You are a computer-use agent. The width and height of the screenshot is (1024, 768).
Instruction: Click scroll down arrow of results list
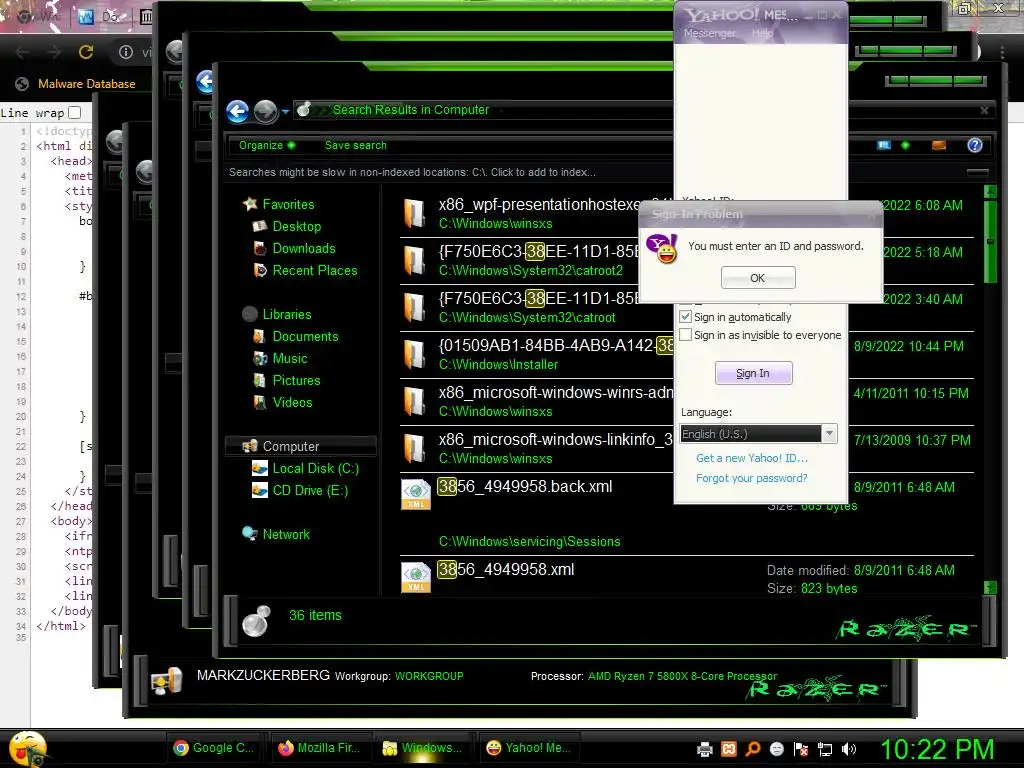pos(990,587)
